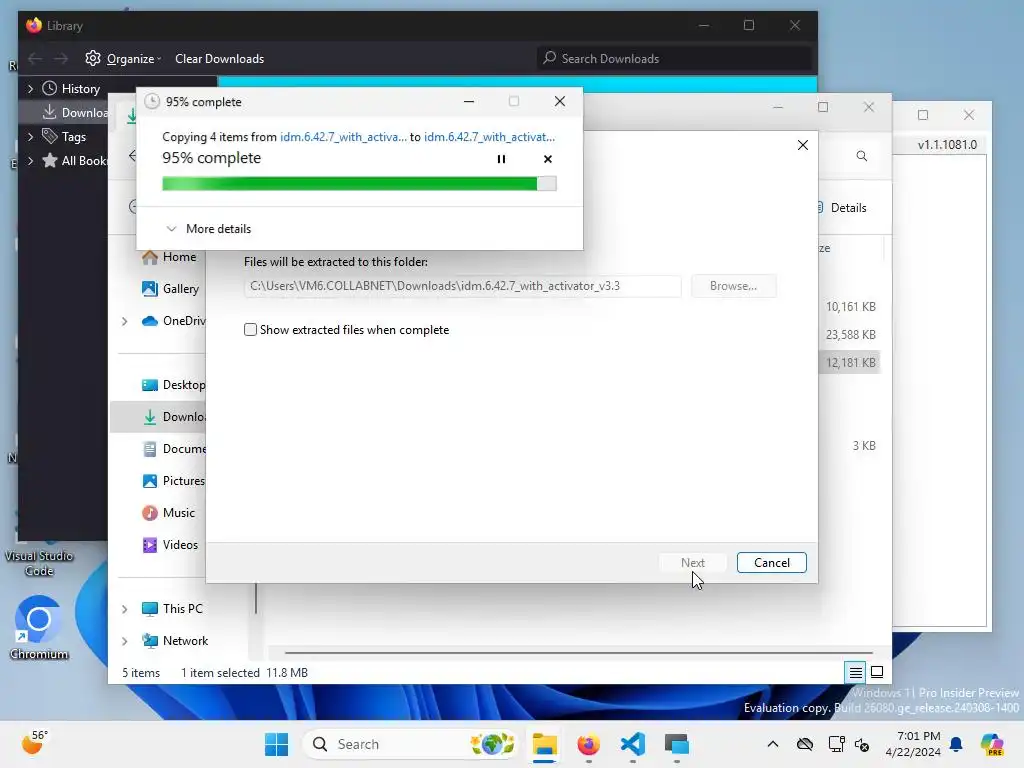Open Gallery in File Explorer sidebar
Image resolution: width=1024 pixels, height=768 pixels.
tap(170, 289)
